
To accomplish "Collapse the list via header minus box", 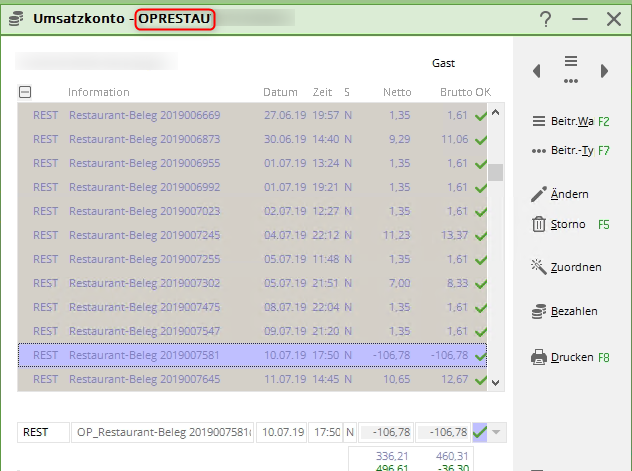I will tap(25, 92).
